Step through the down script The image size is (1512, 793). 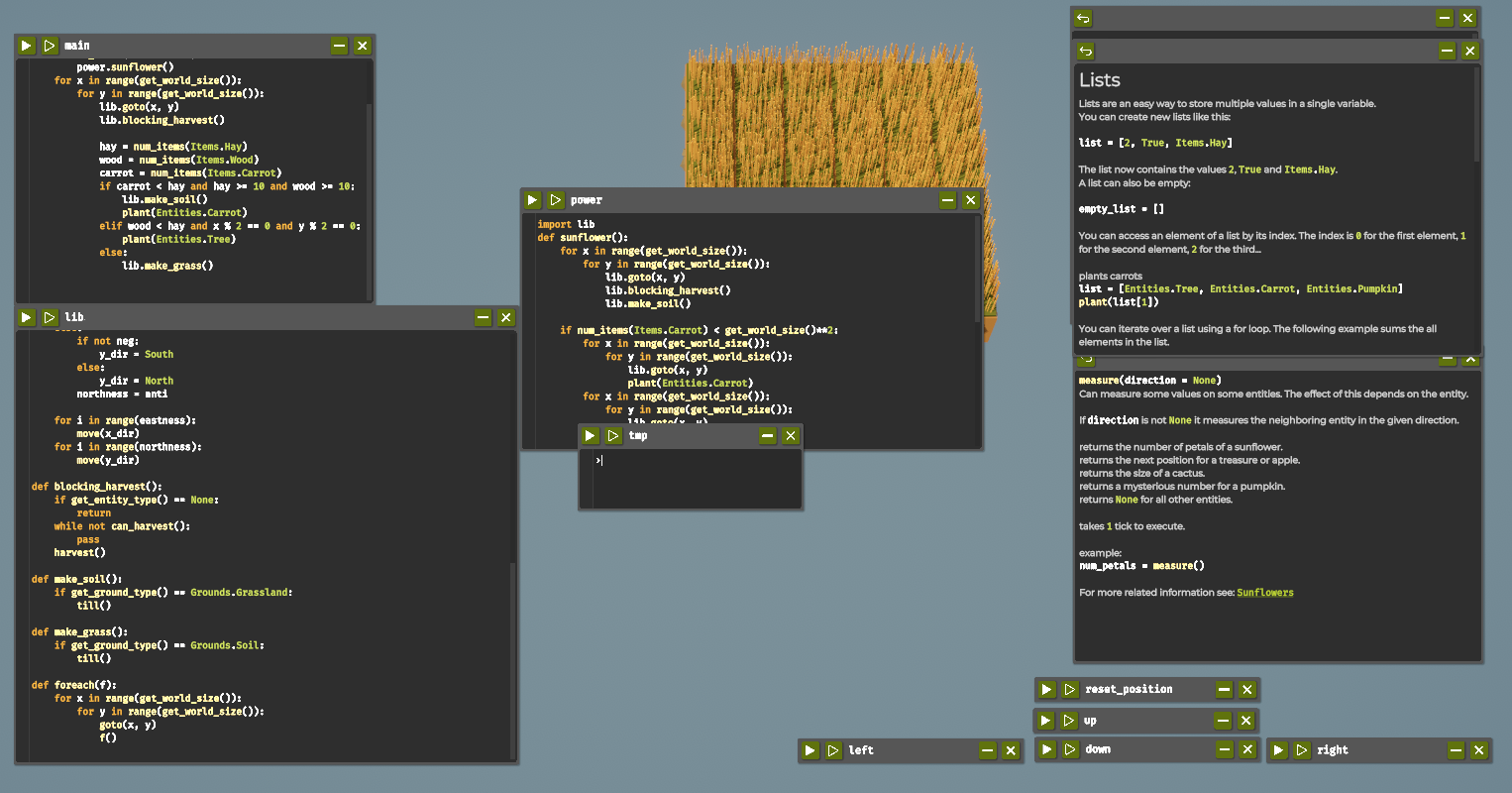click(1070, 749)
